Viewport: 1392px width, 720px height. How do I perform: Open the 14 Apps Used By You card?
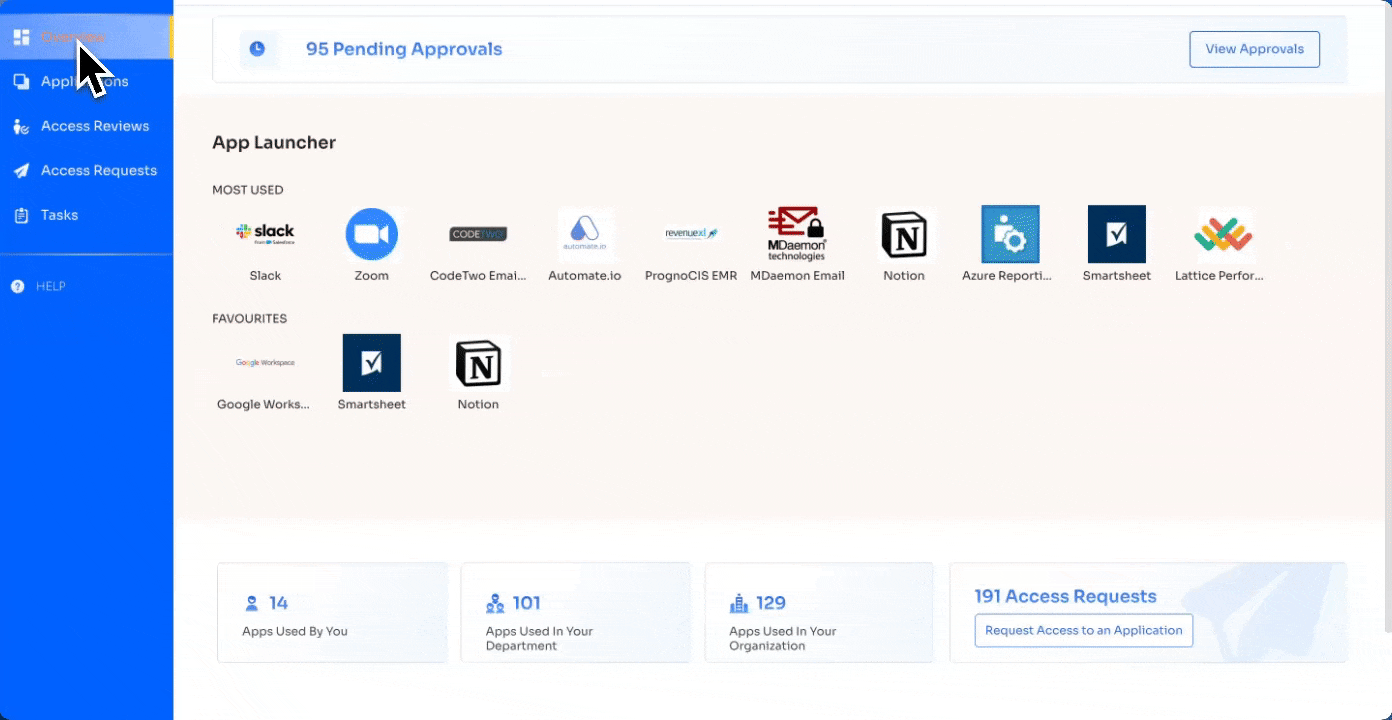332,612
